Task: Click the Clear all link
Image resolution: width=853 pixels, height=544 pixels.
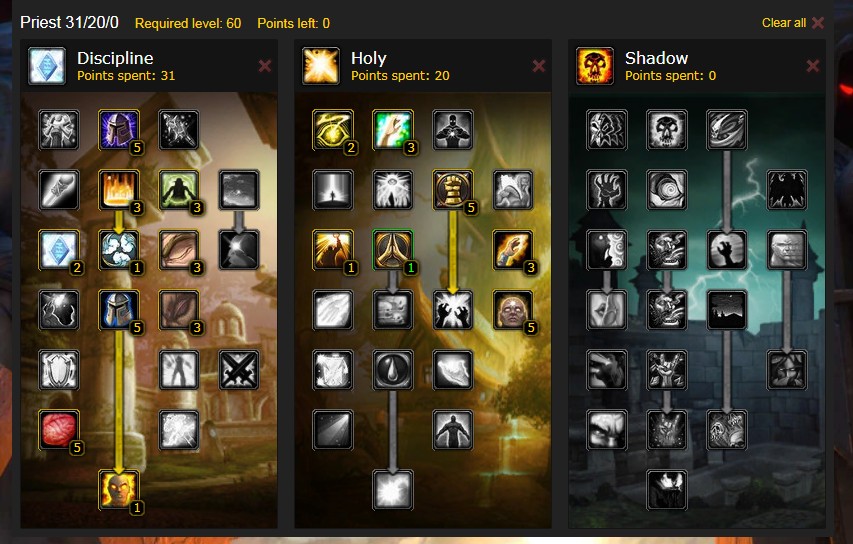Action: 793,23
